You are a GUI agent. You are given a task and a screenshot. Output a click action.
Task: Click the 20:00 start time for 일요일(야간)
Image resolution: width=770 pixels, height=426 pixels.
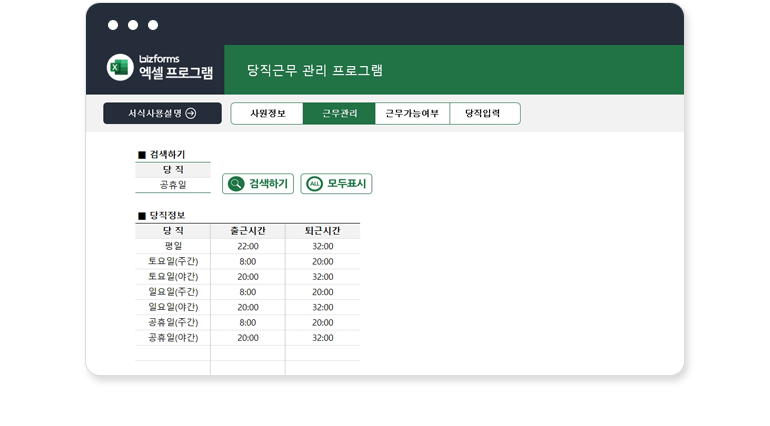click(248, 307)
